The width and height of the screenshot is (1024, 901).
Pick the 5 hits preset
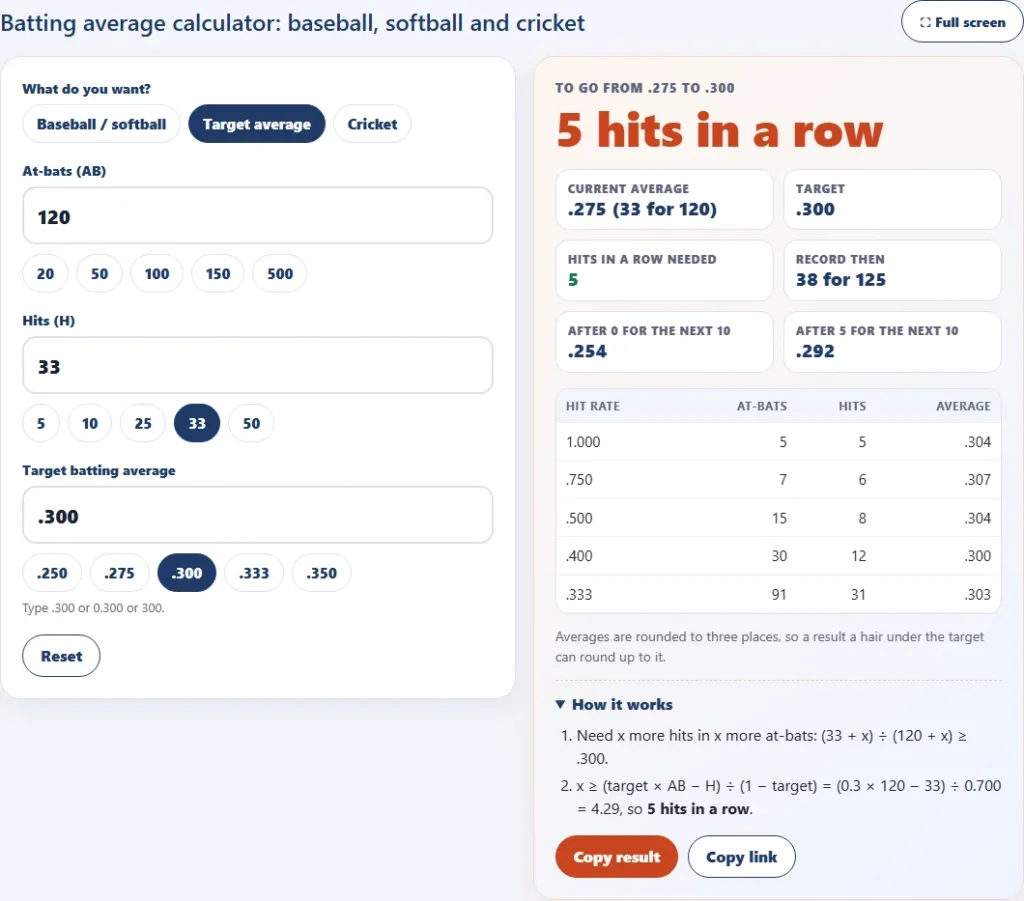(41, 423)
